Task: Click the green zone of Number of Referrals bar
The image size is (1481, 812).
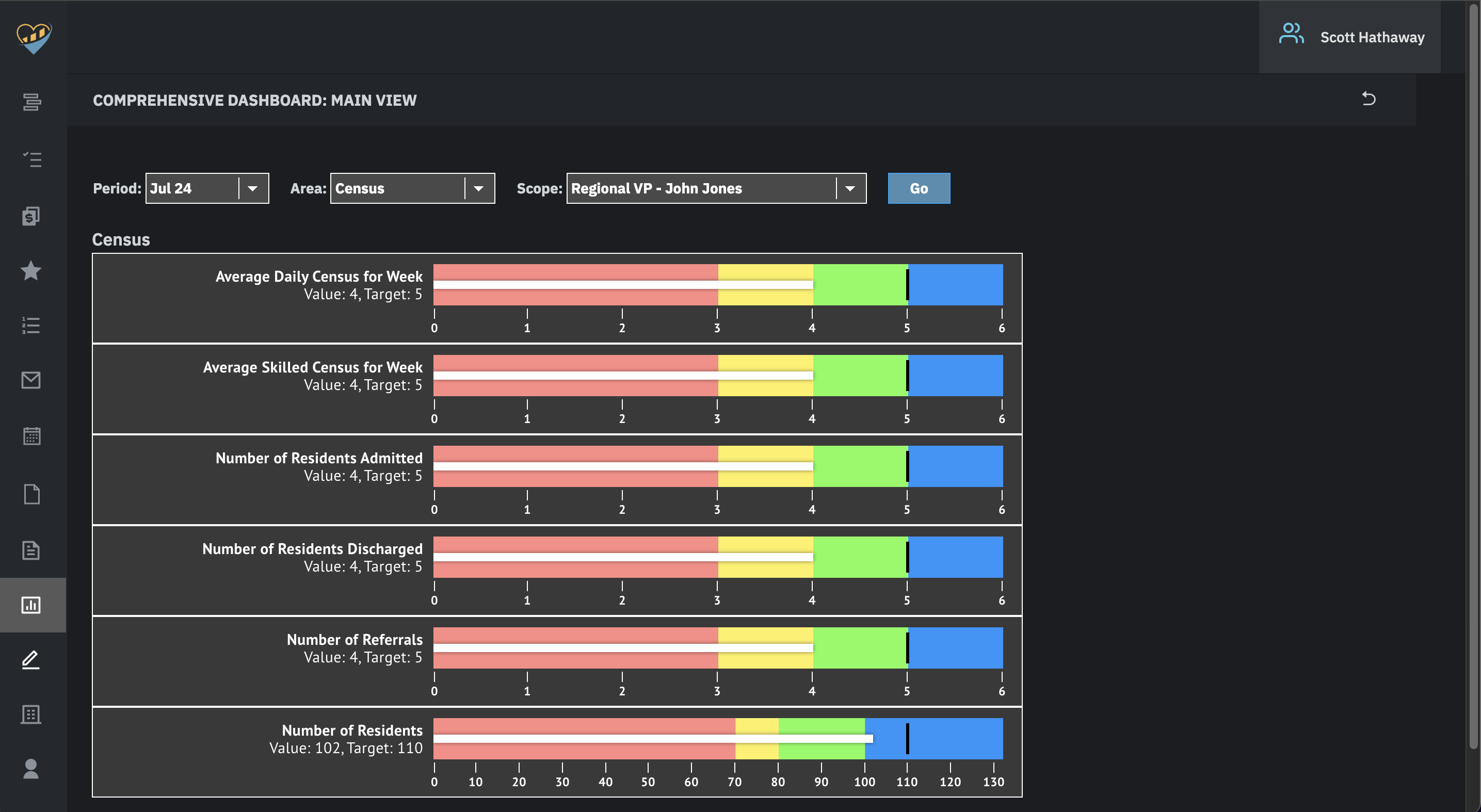Action: click(x=860, y=647)
